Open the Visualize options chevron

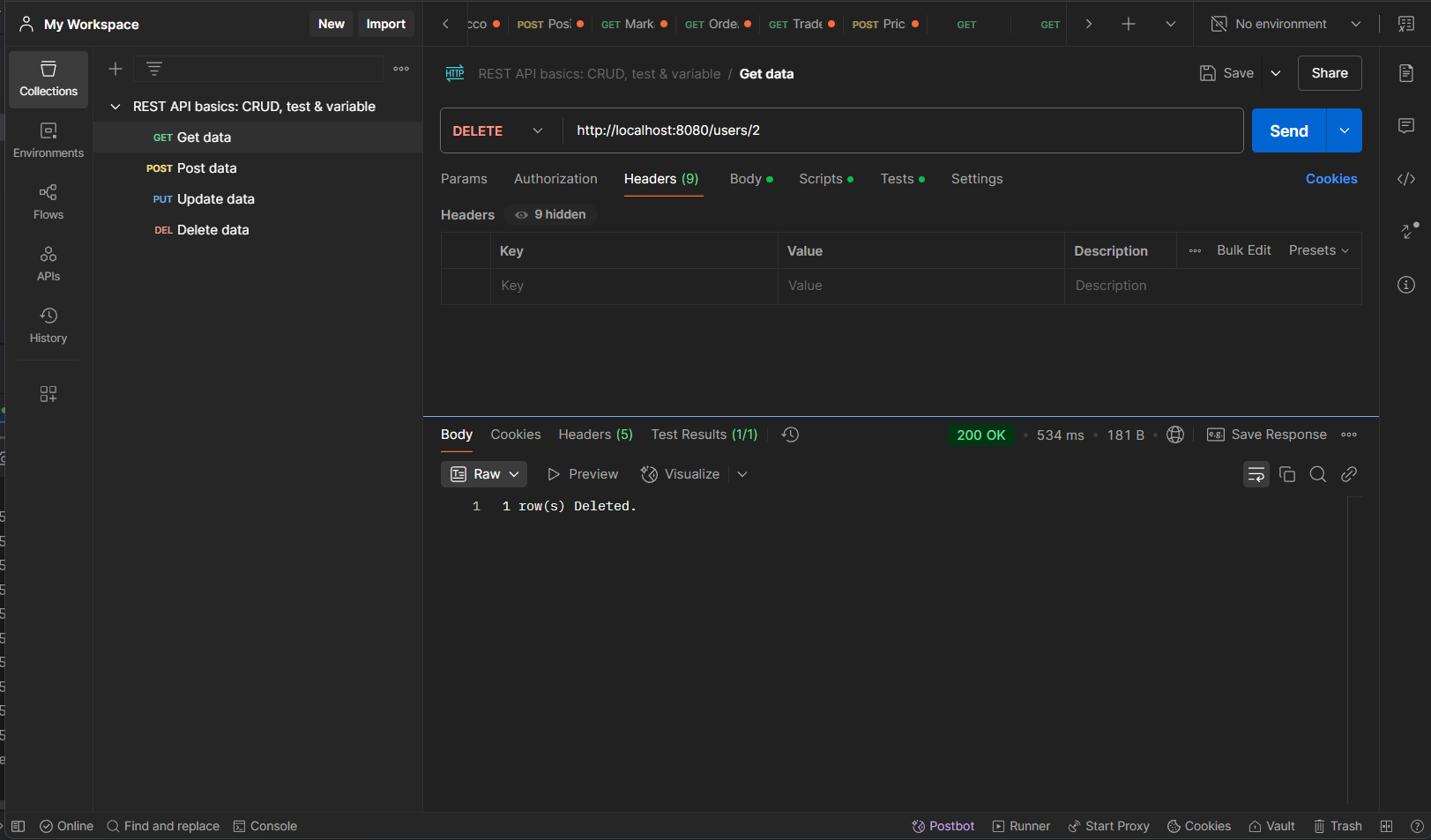pos(742,474)
